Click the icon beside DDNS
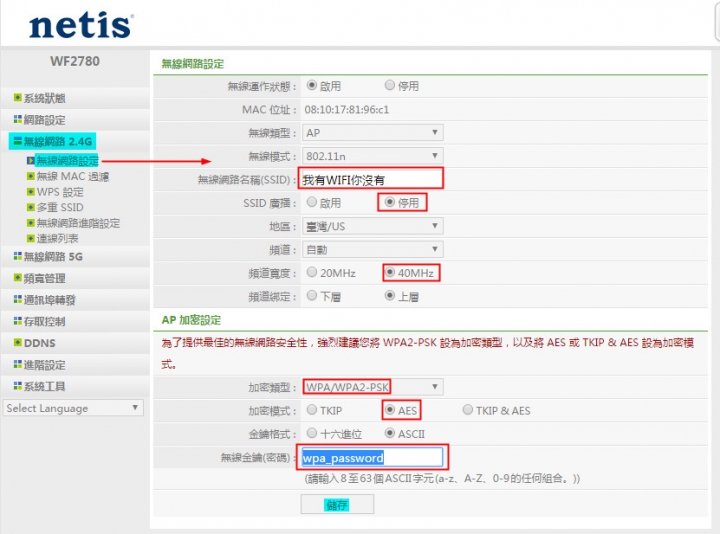The width and height of the screenshot is (720, 534). tap(17, 343)
